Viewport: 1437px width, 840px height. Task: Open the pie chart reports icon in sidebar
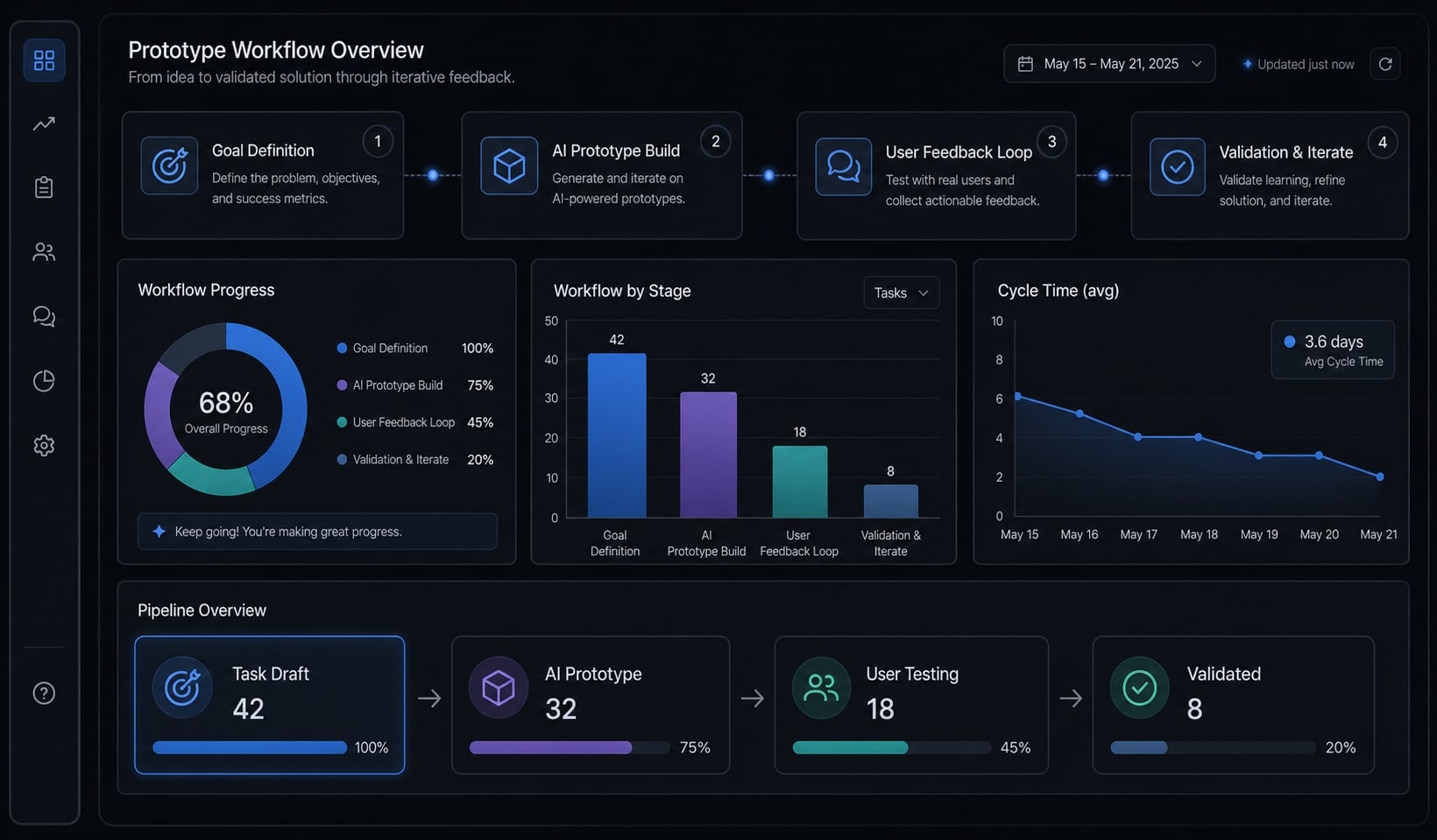click(x=44, y=381)
